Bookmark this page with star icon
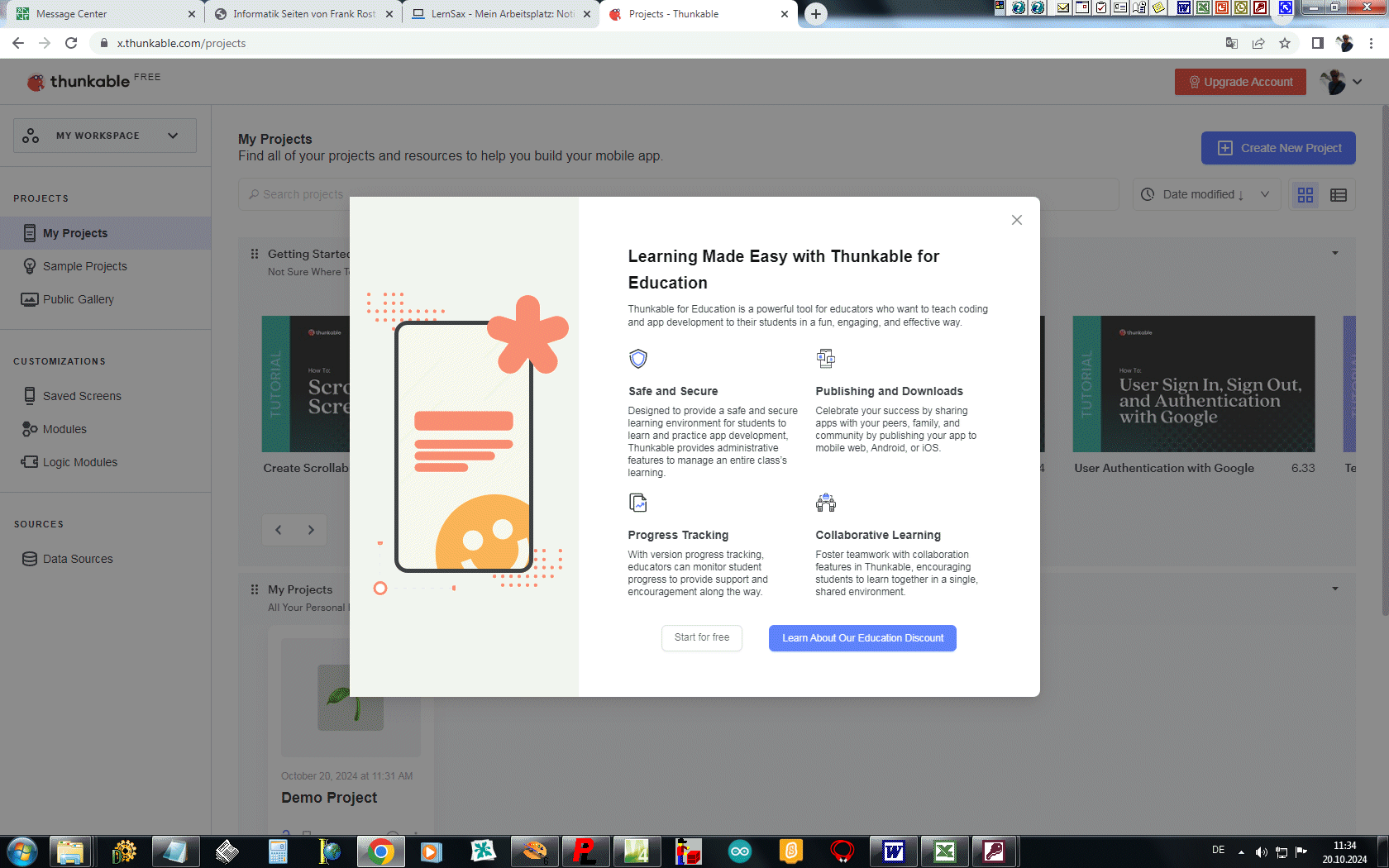 [1285, 43]
